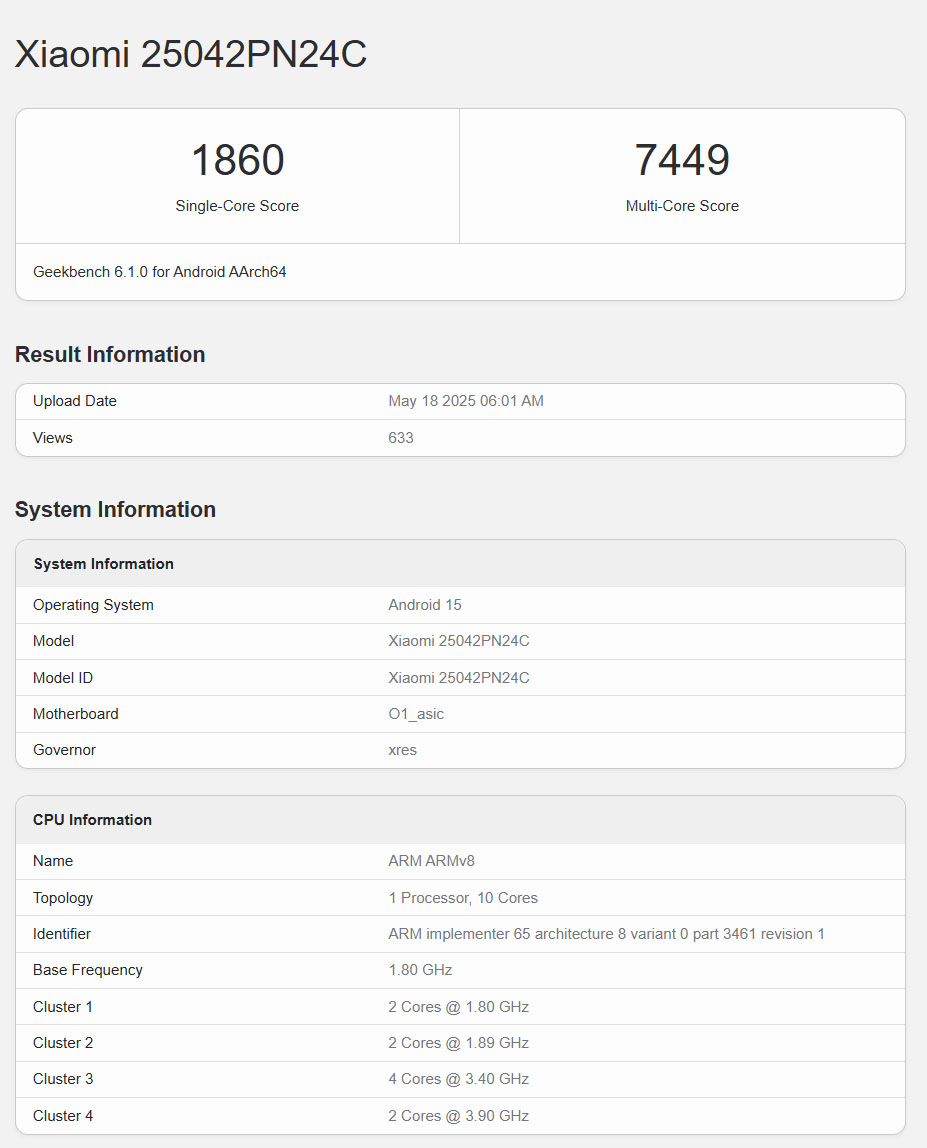Select the value "4 Cores @ 3.40 GHz"
The width and height of the screenshot is (927, 1148).
(458, 1078)
